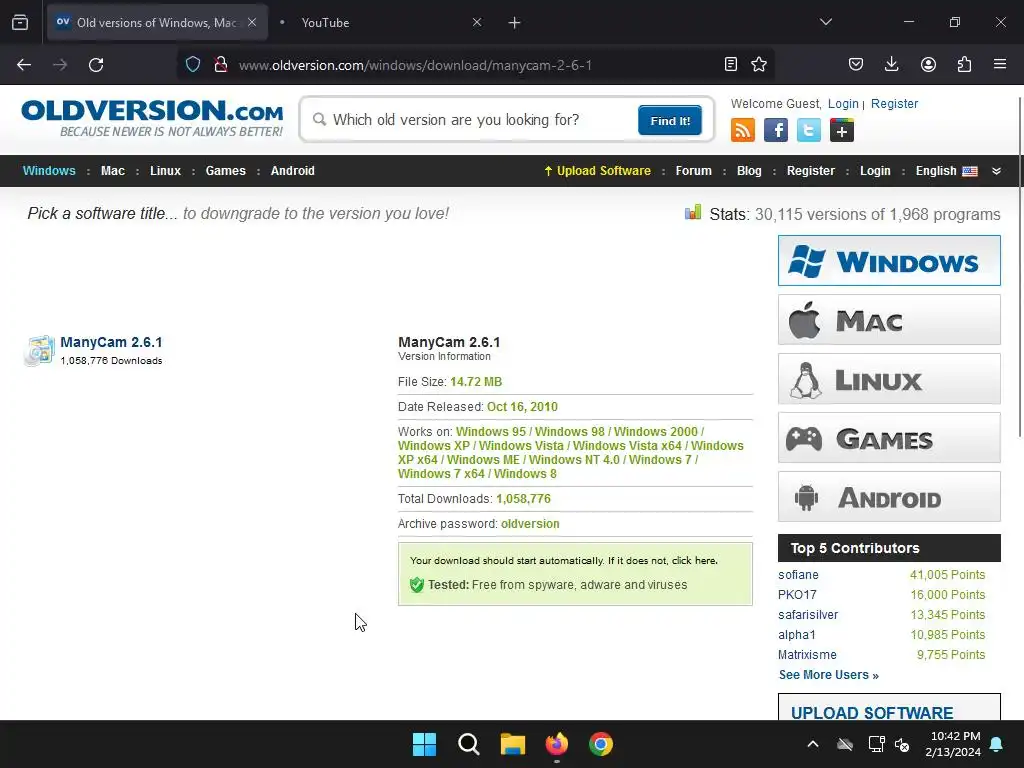Close the YouTube tab
1024x768 pixels.
pyautogui.click(x=477, y=22)
